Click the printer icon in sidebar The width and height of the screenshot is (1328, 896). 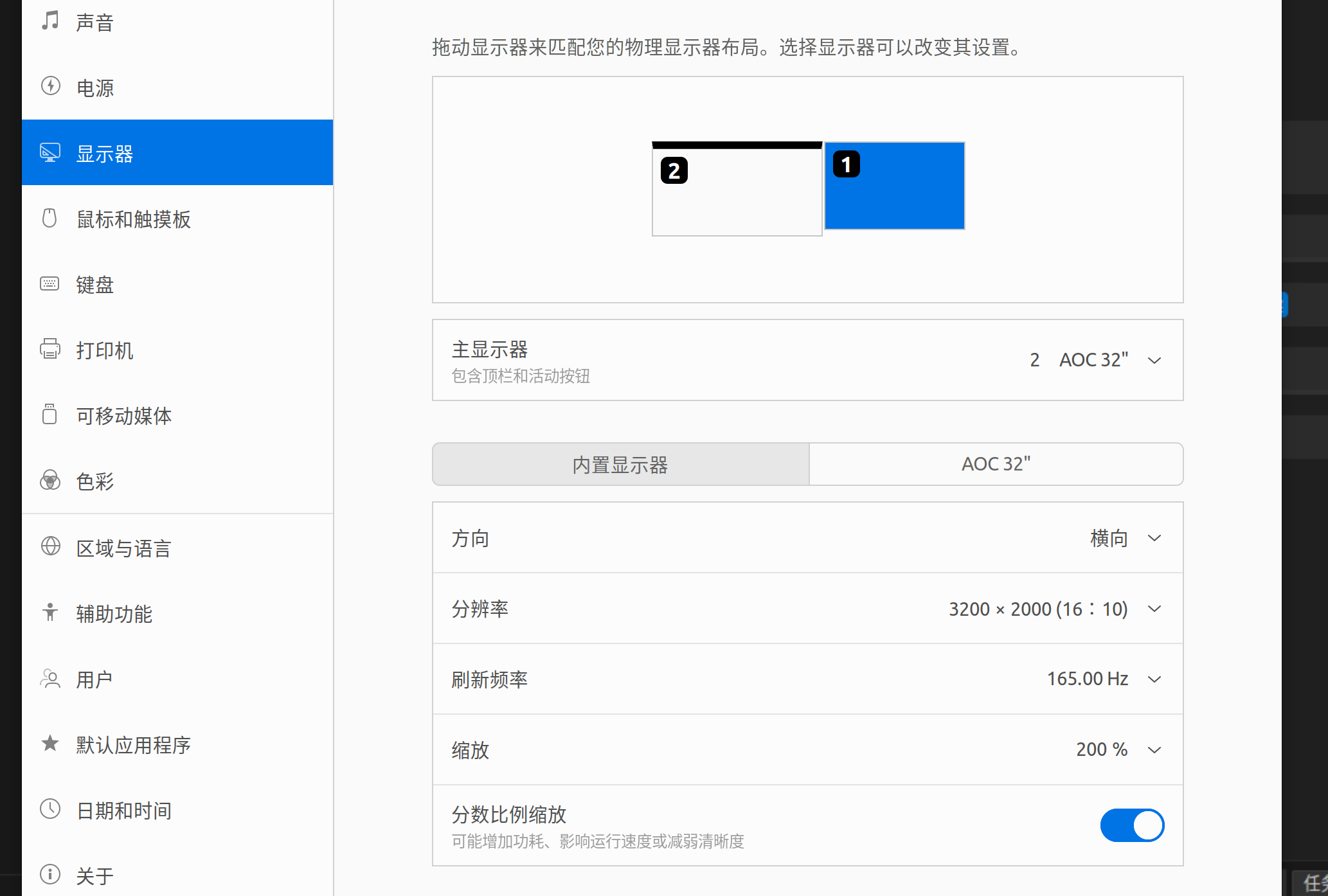pos(50,349)
